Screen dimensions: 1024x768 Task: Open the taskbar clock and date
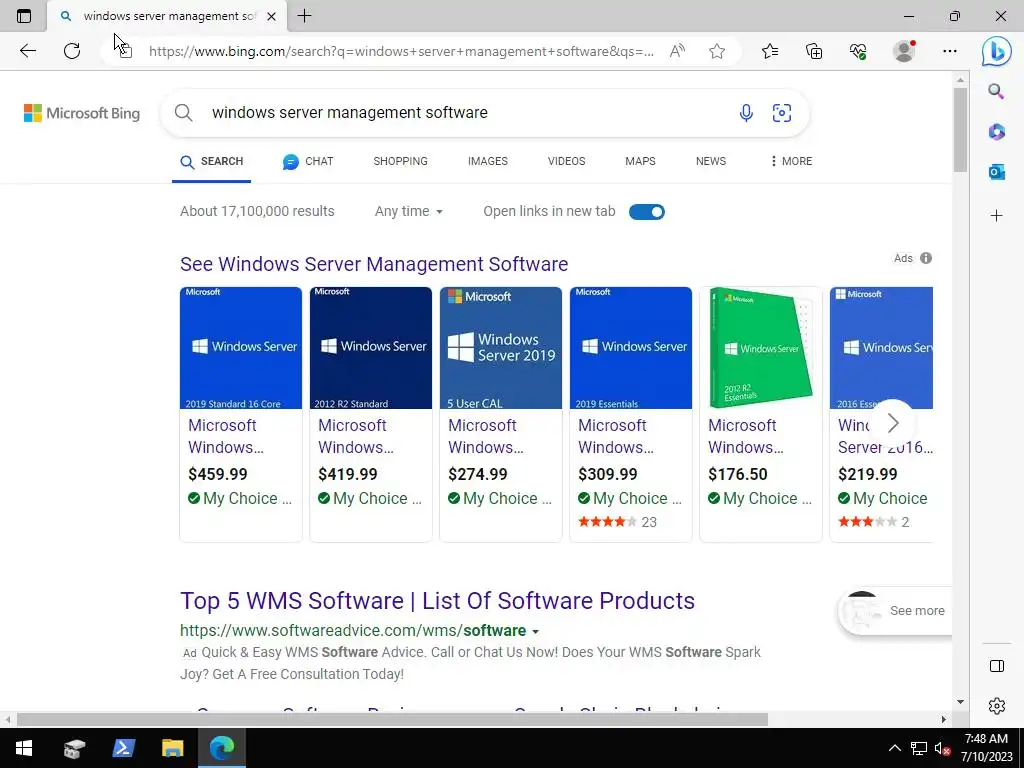[986, 748]
